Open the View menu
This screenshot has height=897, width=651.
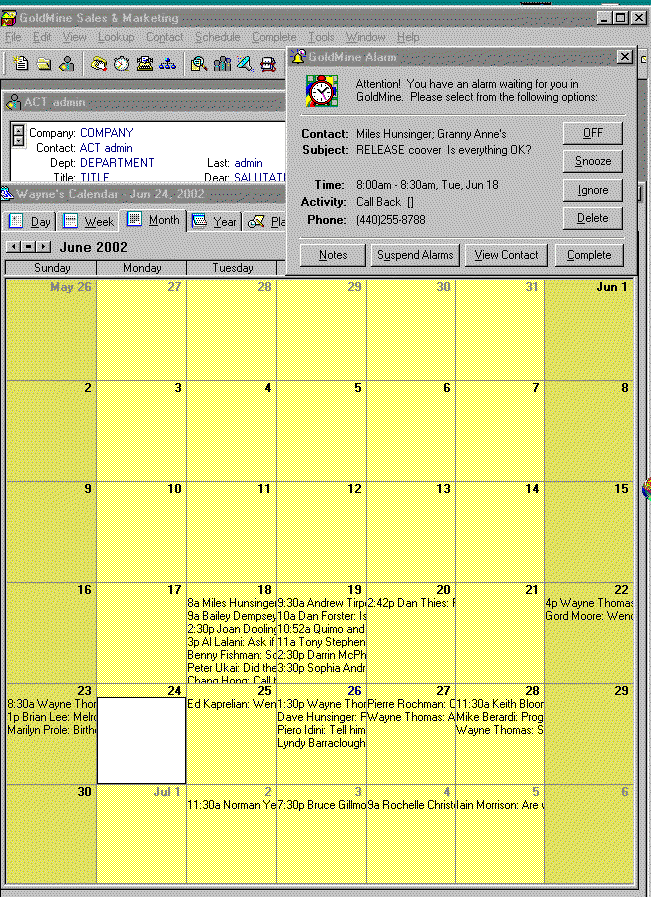click(74, 37)
